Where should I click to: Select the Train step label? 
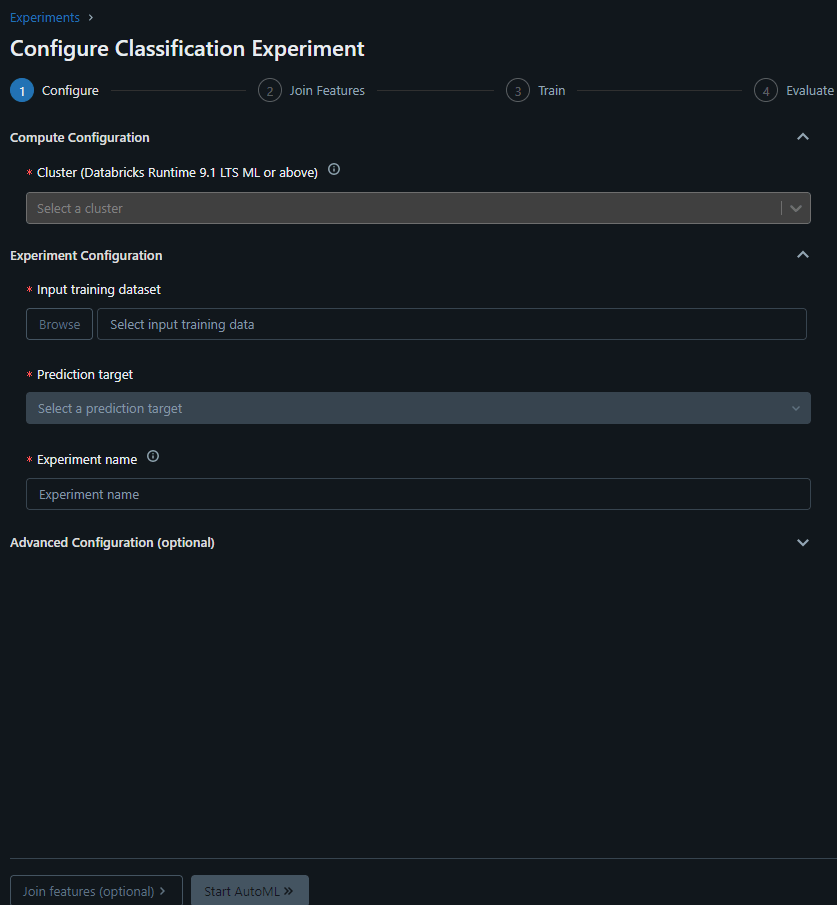[x=551, y=91]
